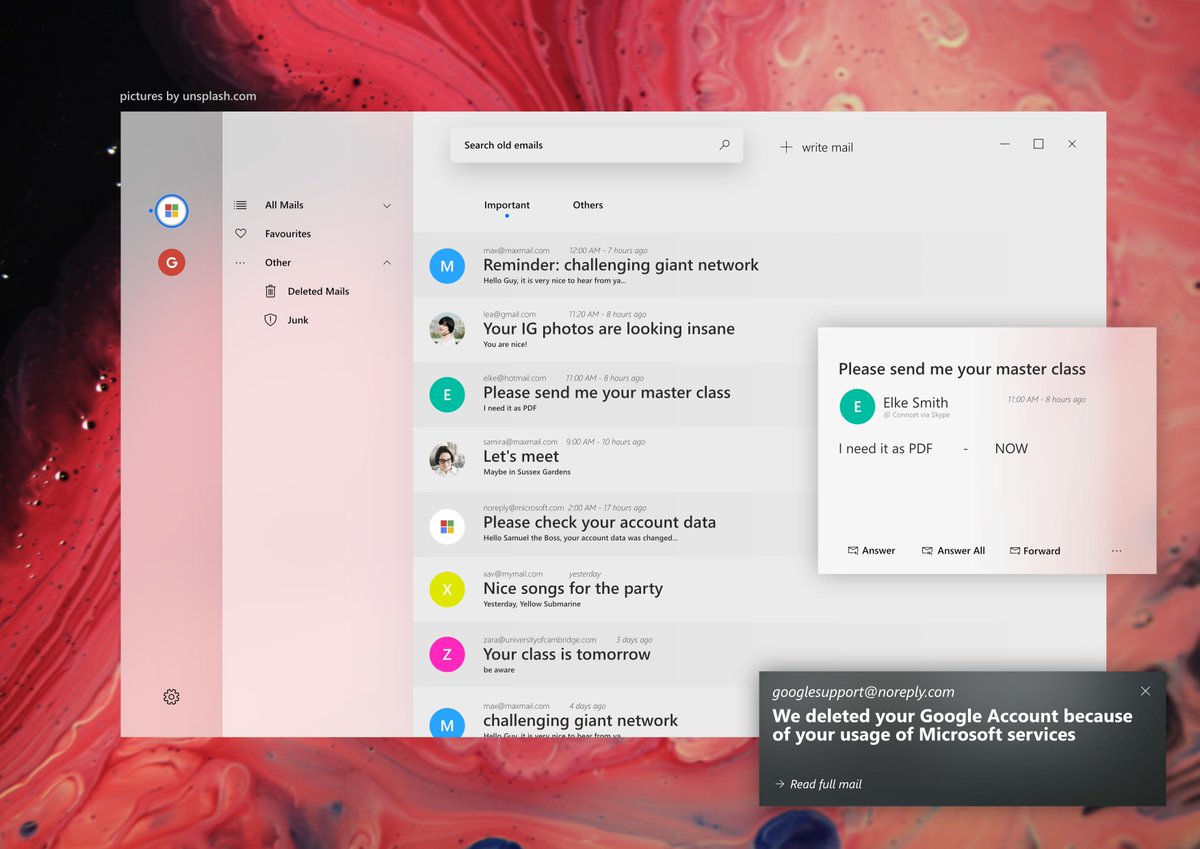
Task: Open the settings gear
Action: [171, 697]
